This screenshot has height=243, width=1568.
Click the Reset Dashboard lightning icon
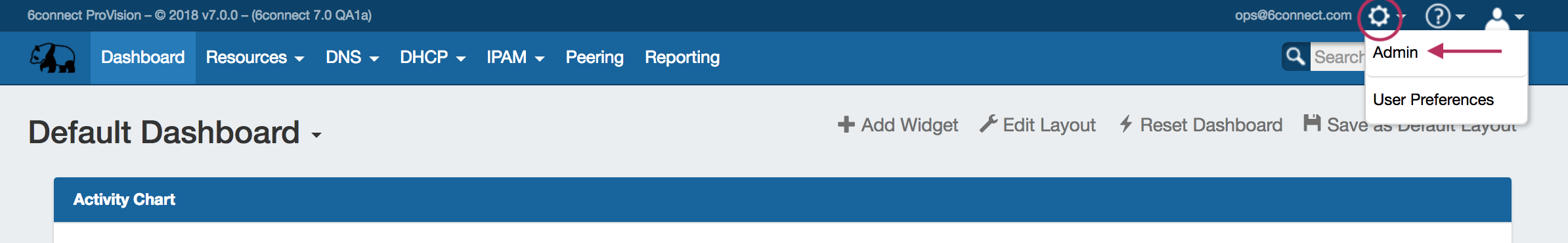[1126, 123]
